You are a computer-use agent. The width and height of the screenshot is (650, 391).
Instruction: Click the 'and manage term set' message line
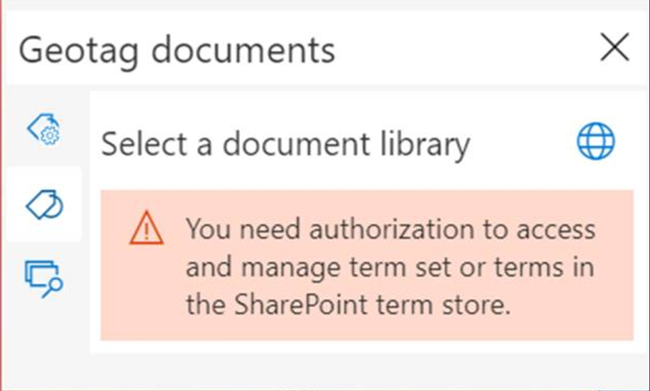(390, 267)
